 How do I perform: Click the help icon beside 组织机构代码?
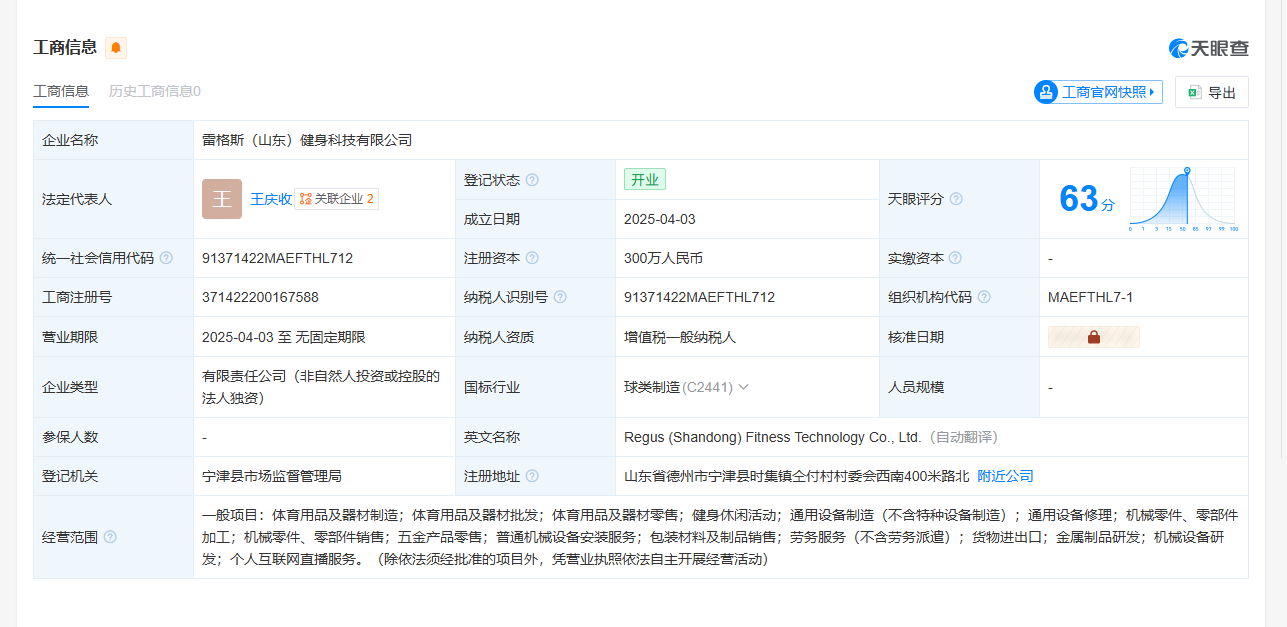pos(984,297)
